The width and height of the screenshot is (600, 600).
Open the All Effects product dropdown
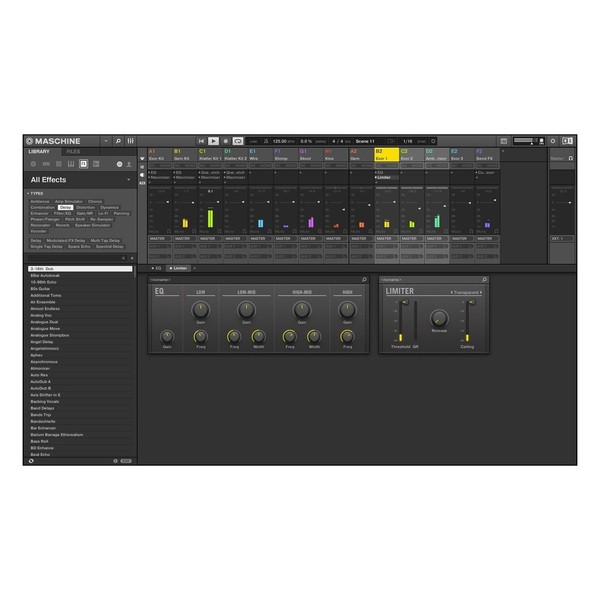click(129, 180)
